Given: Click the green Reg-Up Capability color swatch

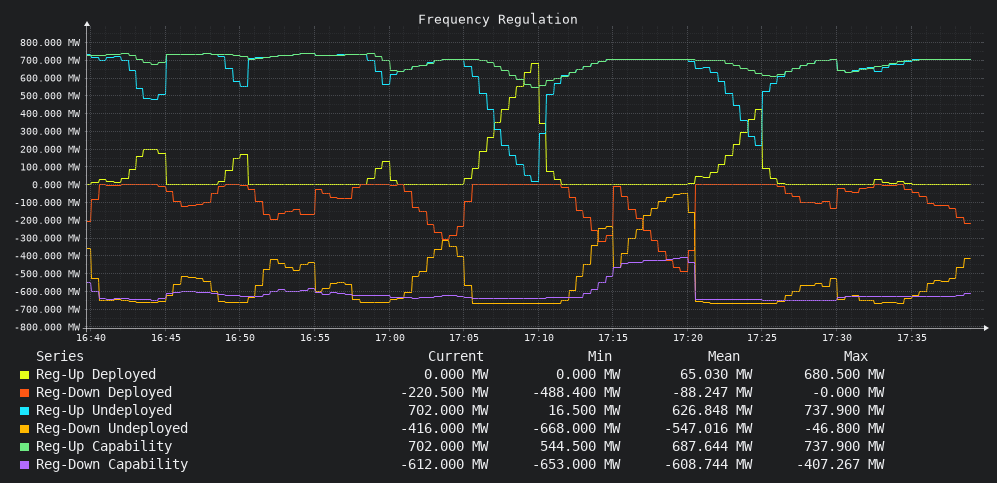Looking at the screenshot, I should pyautogui.click(x=25, y=447).
